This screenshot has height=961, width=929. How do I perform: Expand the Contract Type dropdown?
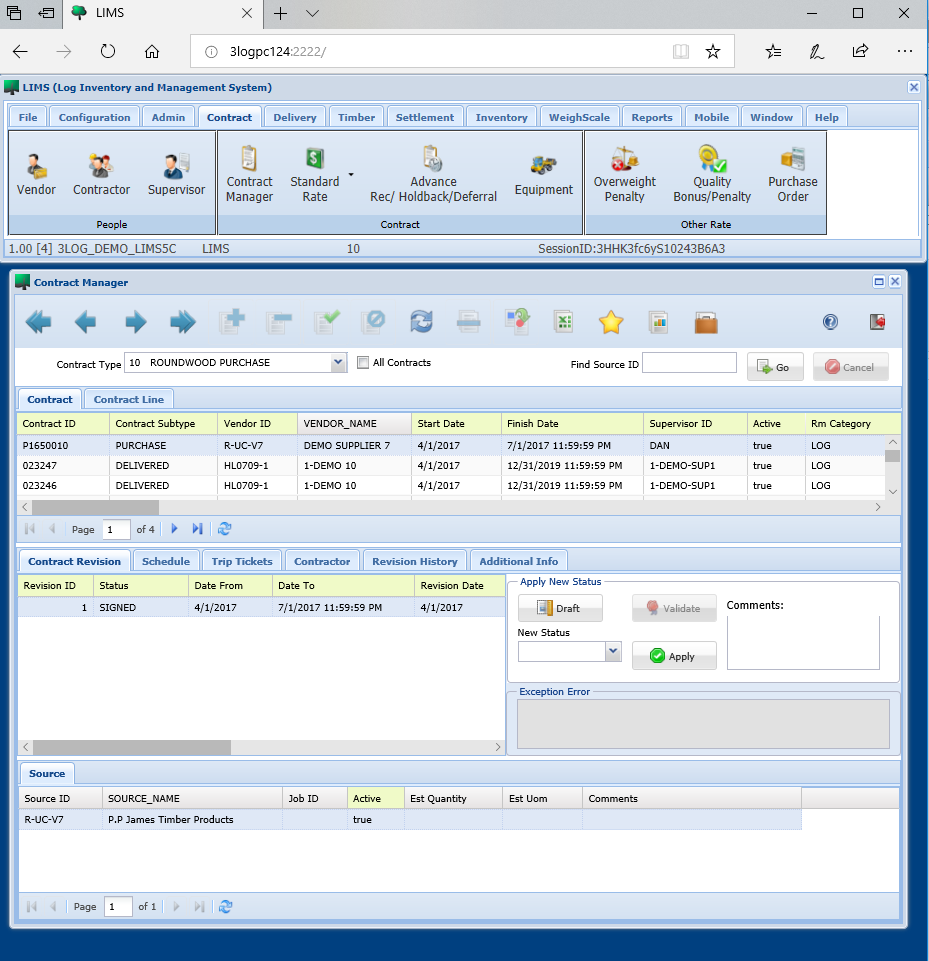point(338,363)
